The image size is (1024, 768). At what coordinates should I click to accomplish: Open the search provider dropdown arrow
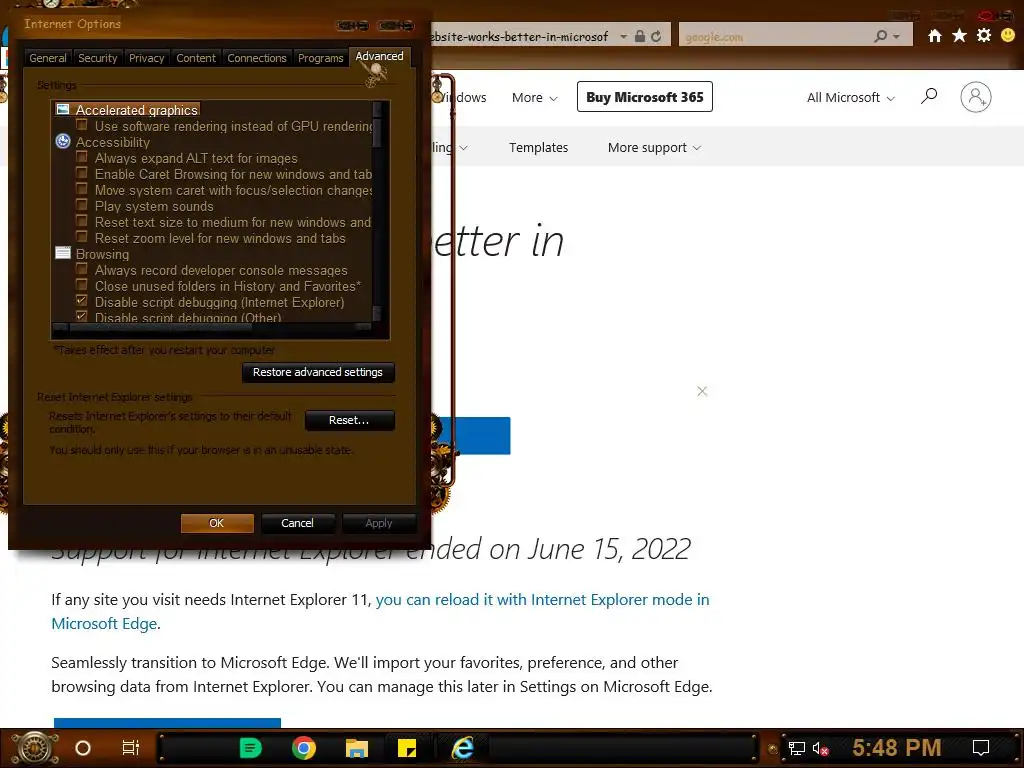click(897, 37)
